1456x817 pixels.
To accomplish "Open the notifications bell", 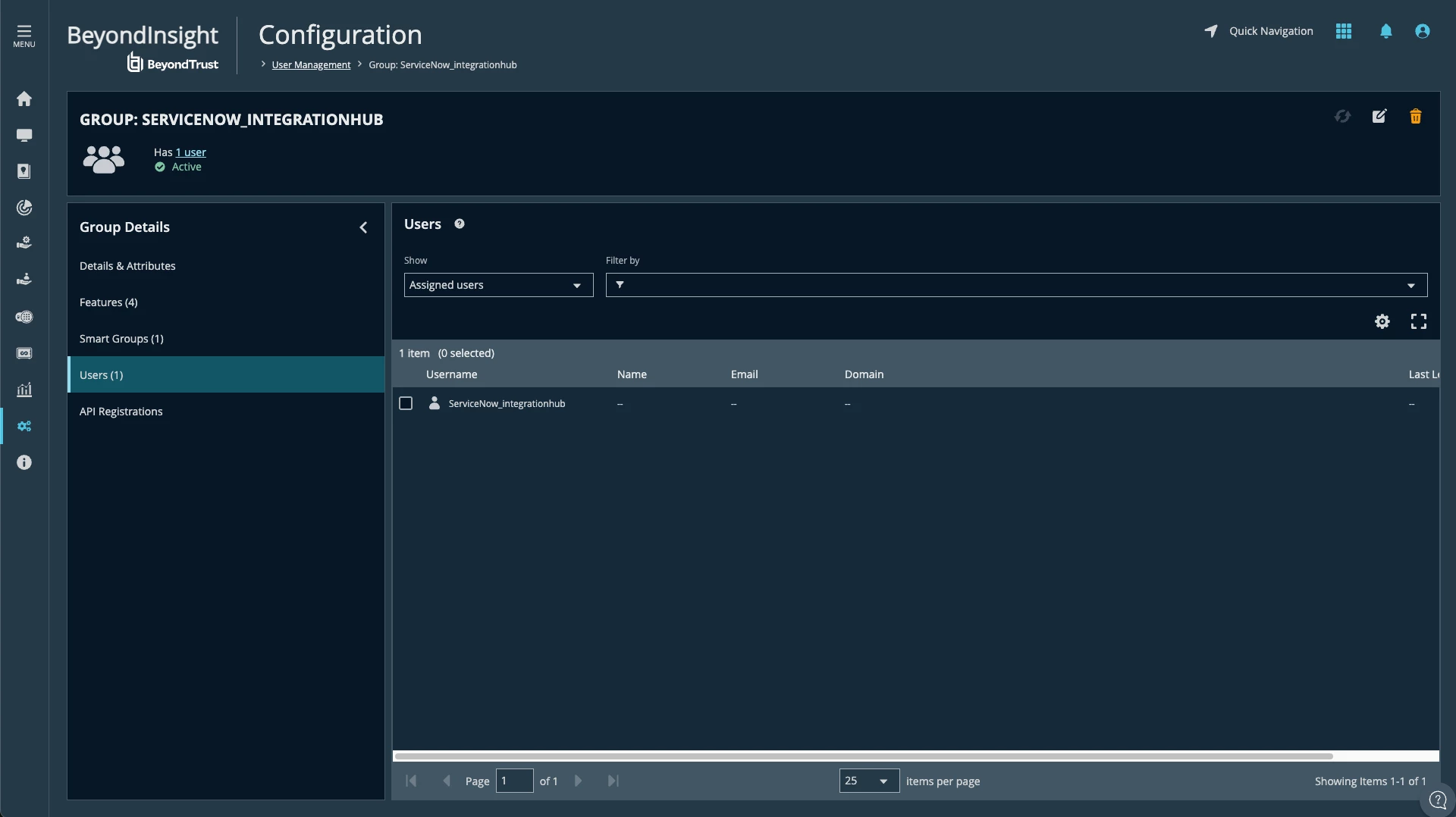I will tap(1386, 31).
